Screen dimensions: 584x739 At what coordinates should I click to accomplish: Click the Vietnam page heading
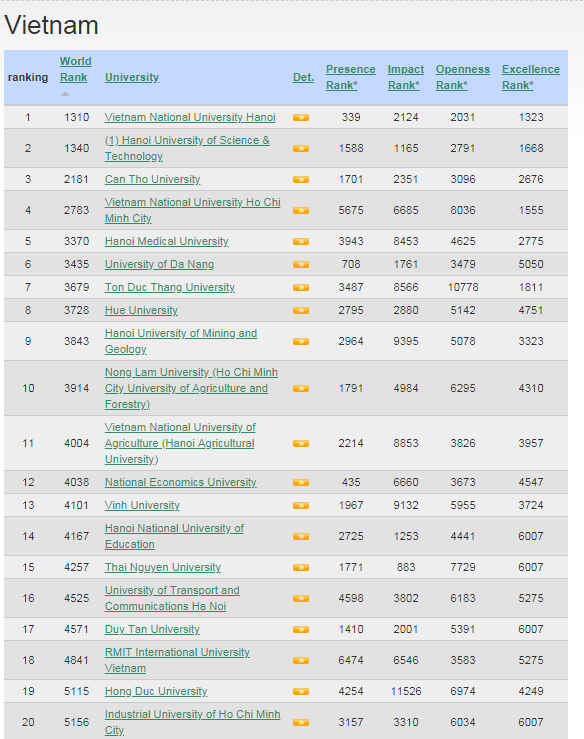tap(51, 25)
